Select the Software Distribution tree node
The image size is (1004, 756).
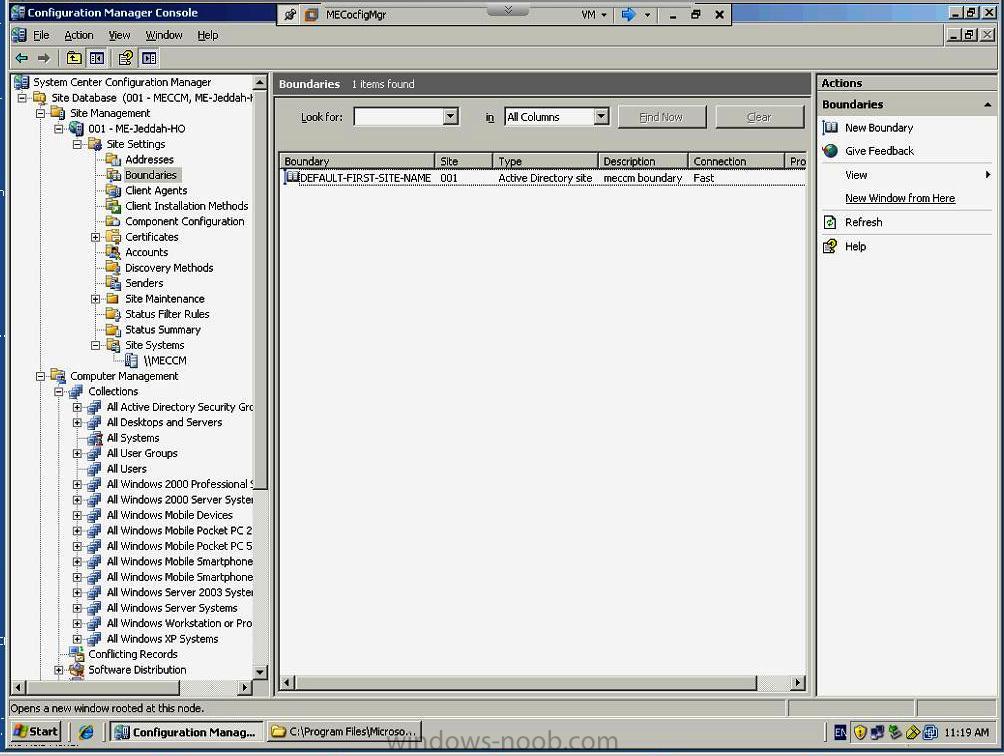137,670
